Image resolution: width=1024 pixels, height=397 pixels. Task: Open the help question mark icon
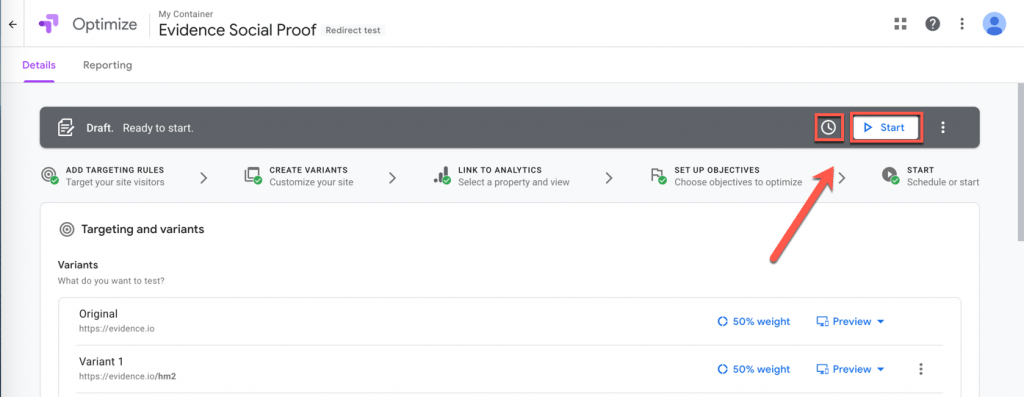pos(933,24)
